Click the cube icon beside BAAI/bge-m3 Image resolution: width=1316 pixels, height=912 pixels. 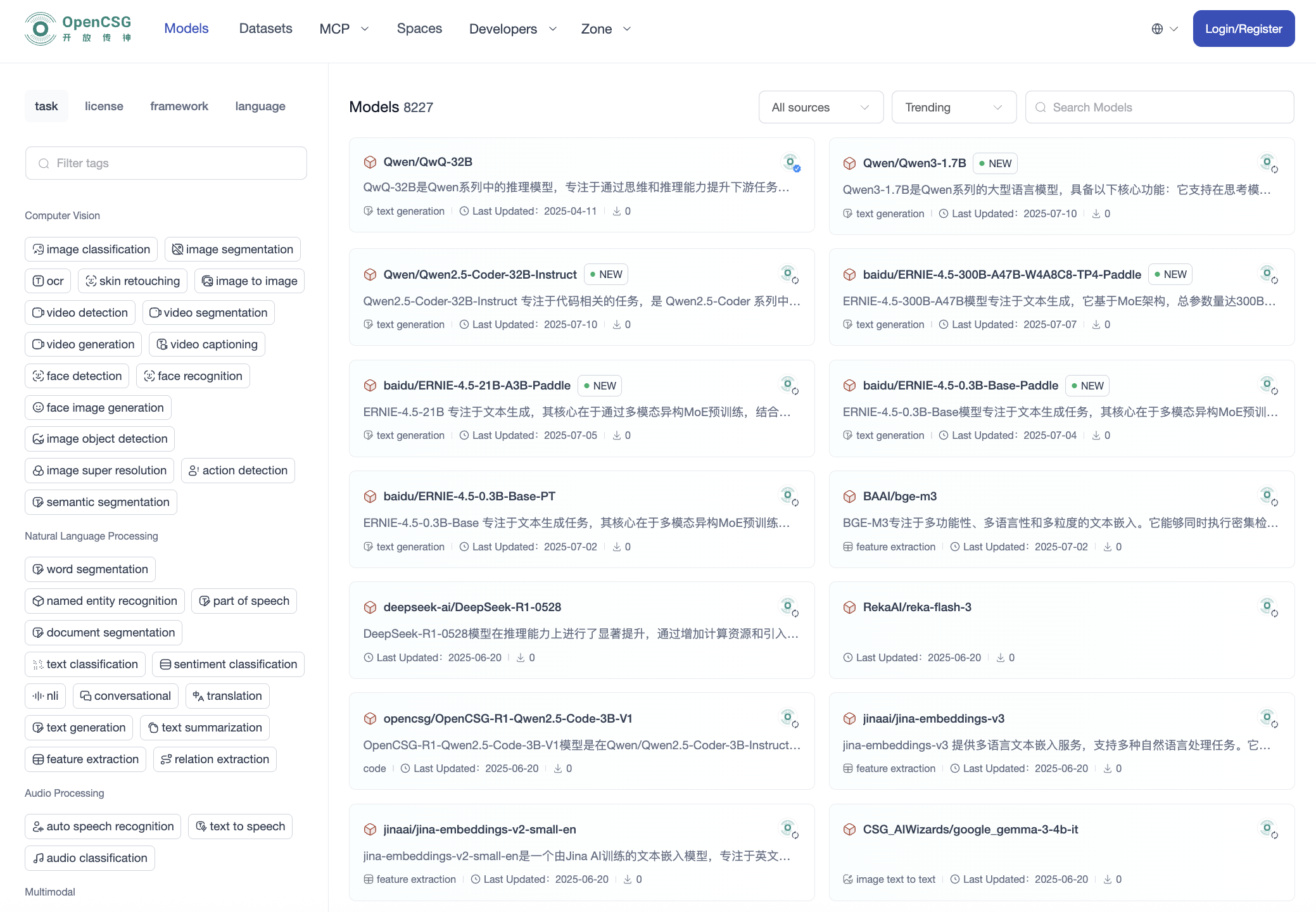point(849,497)
